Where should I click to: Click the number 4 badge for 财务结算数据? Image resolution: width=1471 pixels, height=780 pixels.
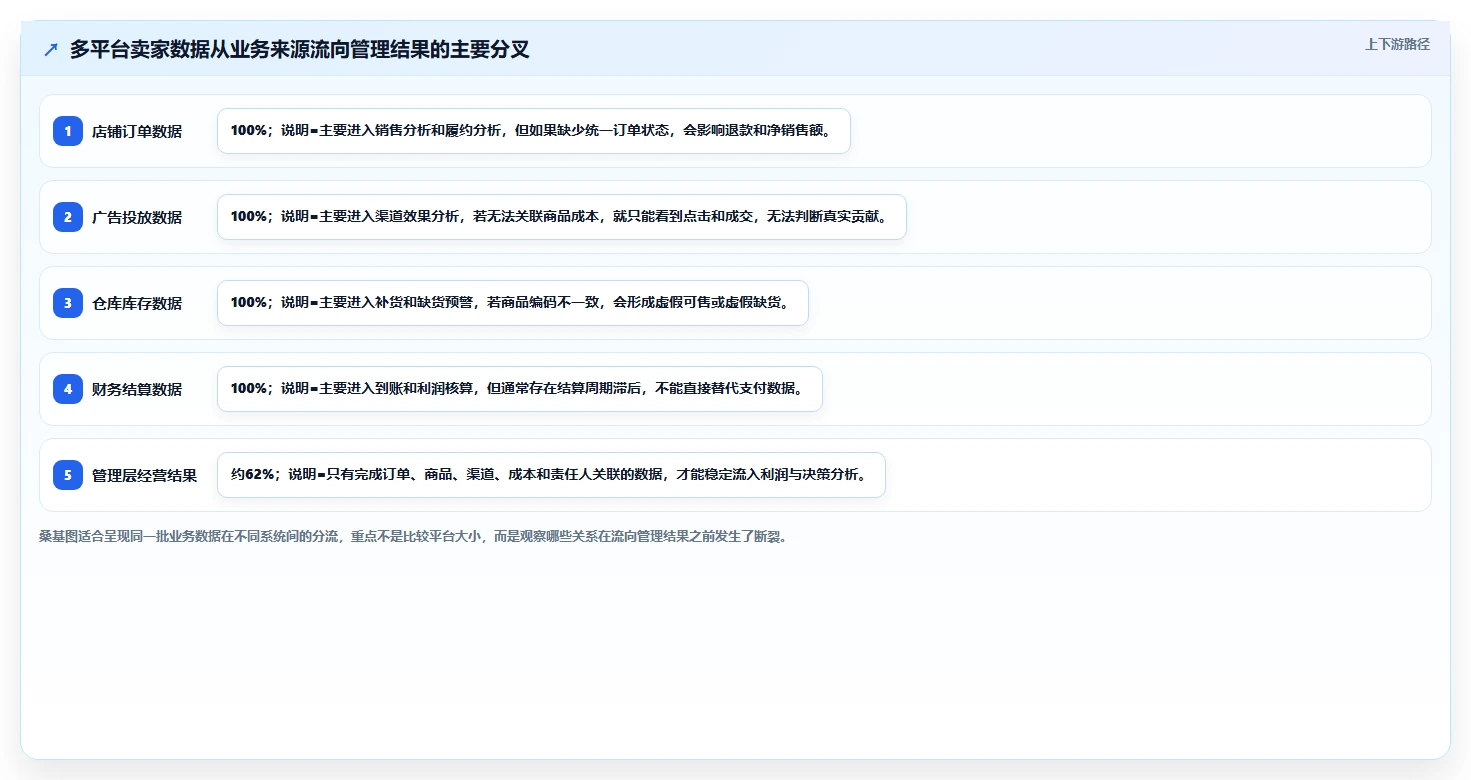point(68,389)
